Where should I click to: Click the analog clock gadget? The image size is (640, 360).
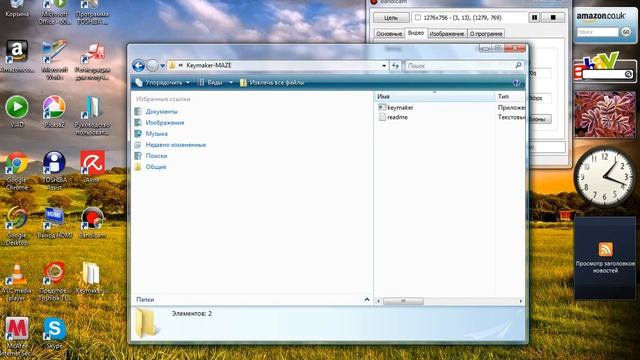coord(604,176)
